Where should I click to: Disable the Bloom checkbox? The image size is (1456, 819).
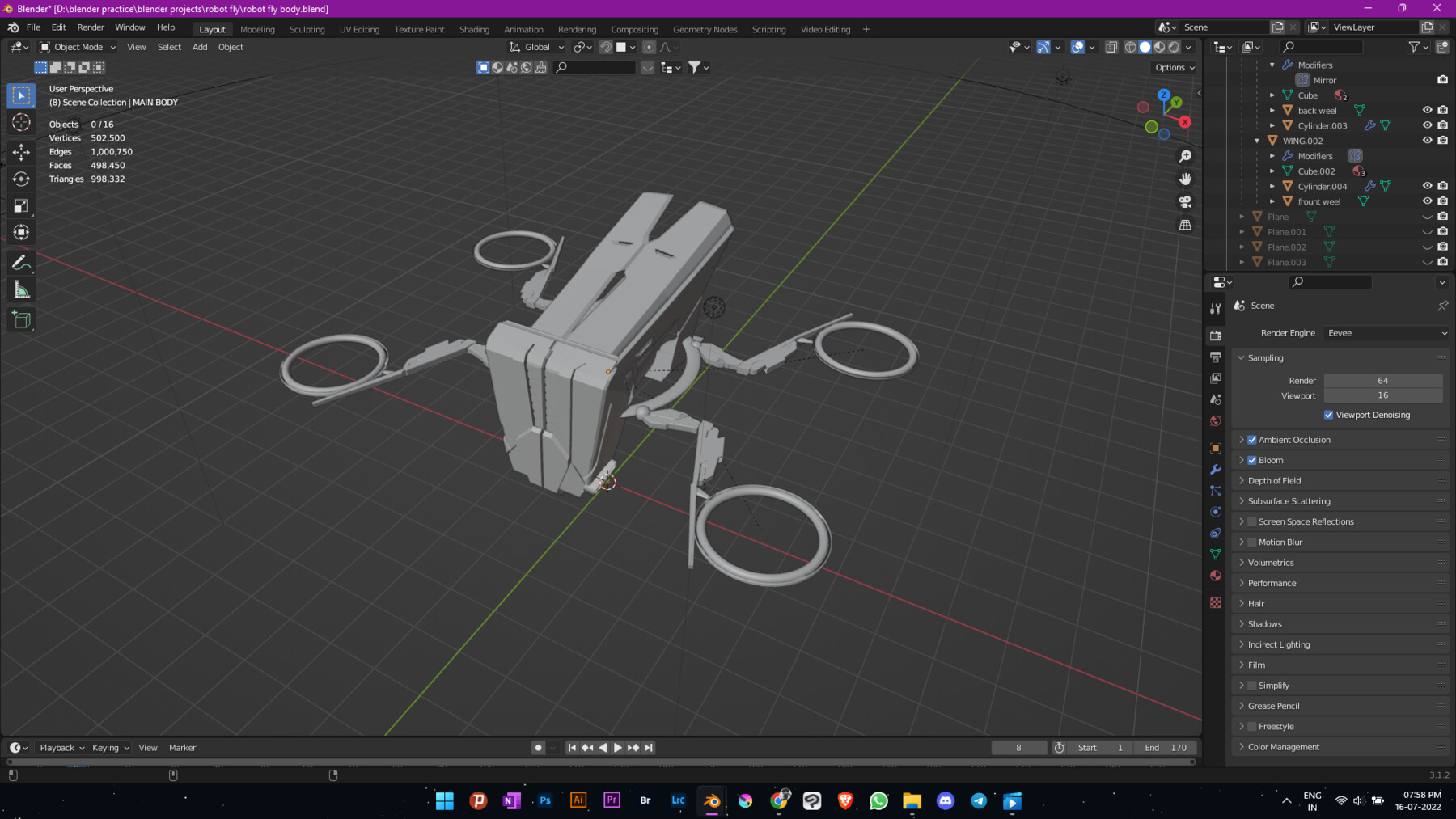(x=1252, y=459)
